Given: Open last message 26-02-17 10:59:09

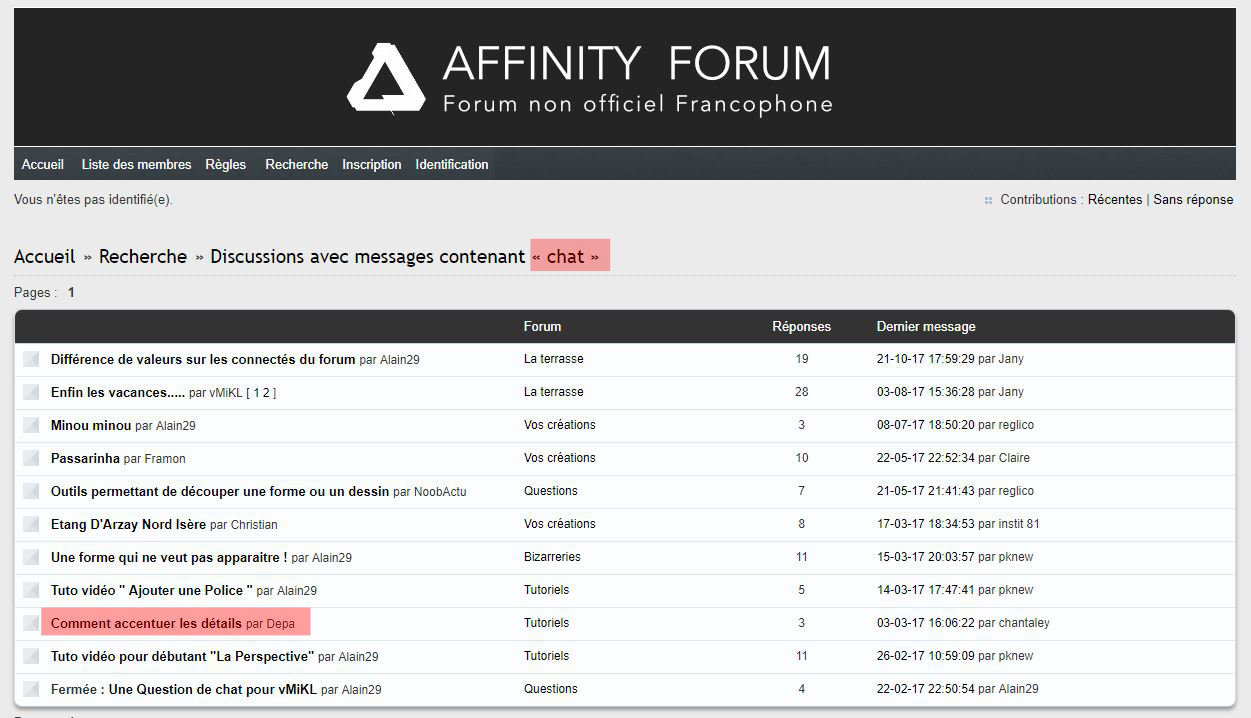Looking at the screenshot, I should coord(926,656).
